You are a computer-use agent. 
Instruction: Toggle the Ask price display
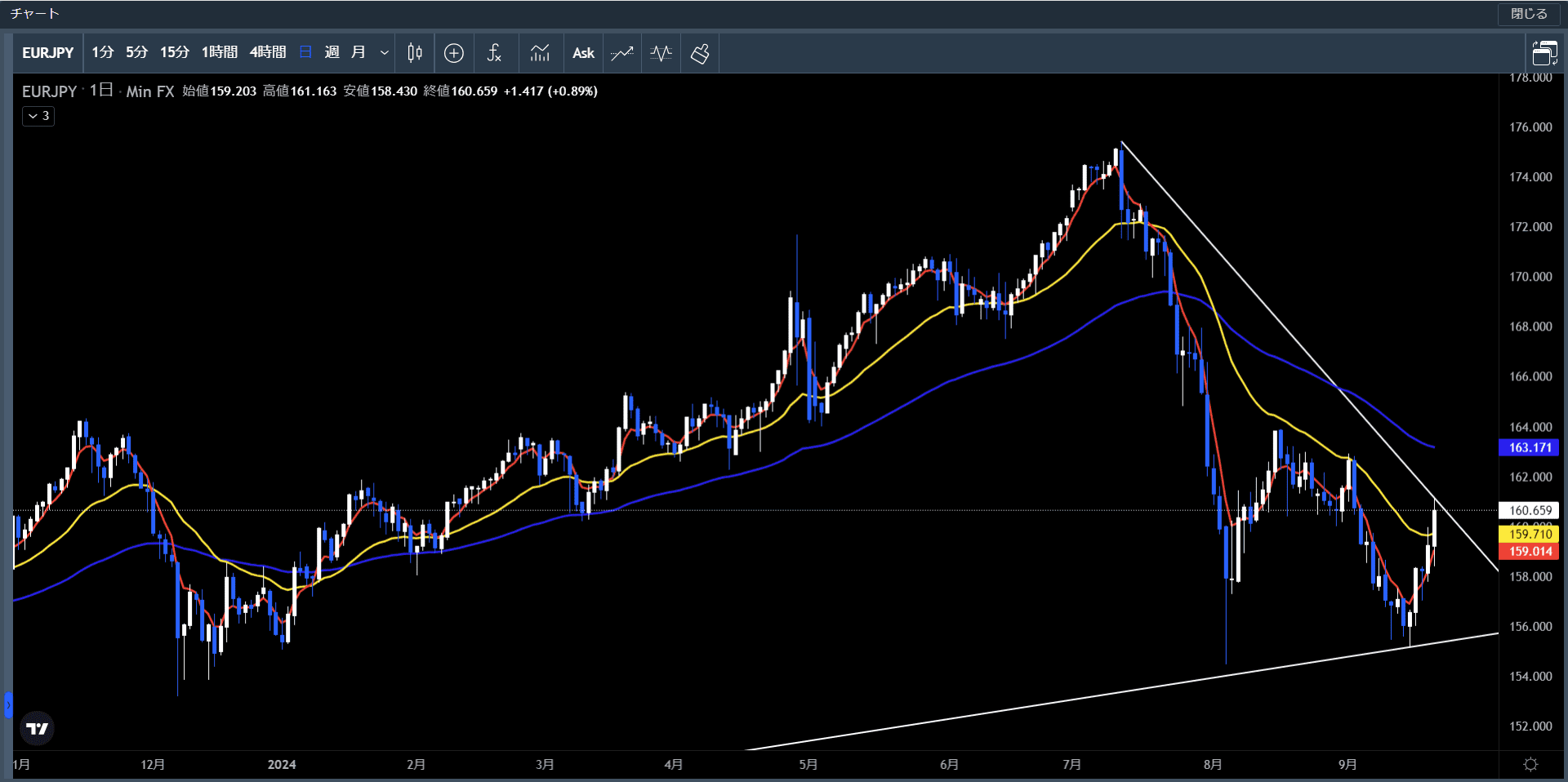[x=583, y=53]
